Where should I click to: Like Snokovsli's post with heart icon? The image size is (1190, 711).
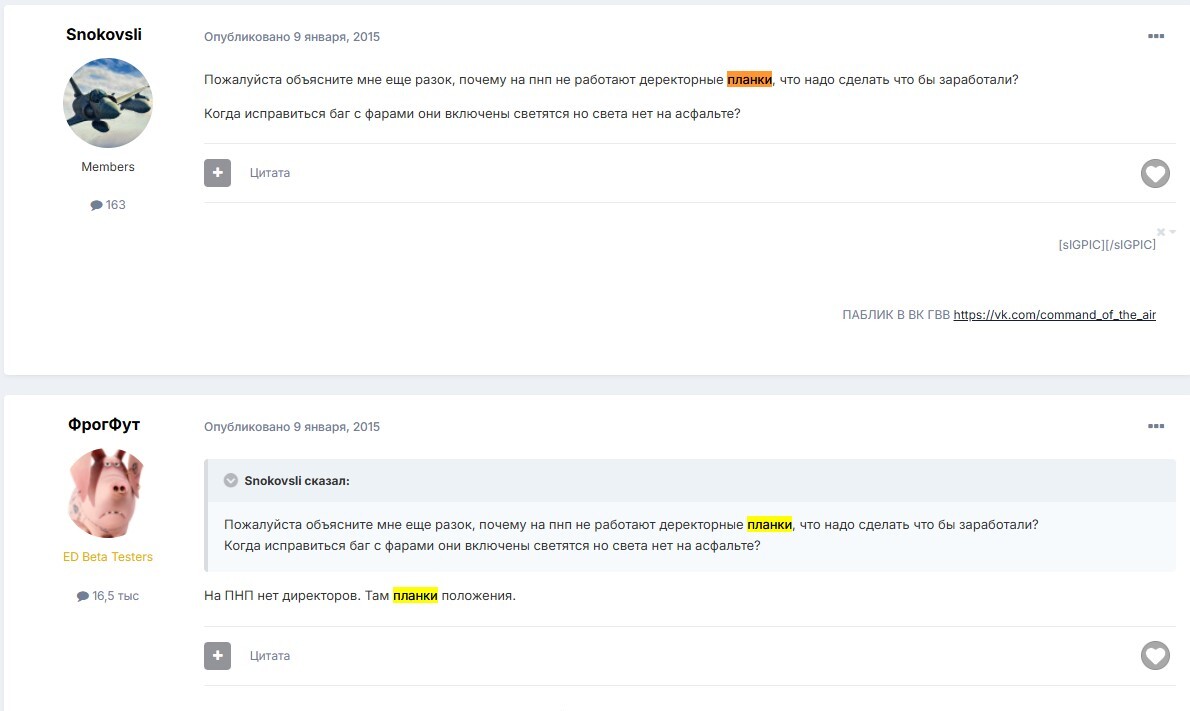1155,174
